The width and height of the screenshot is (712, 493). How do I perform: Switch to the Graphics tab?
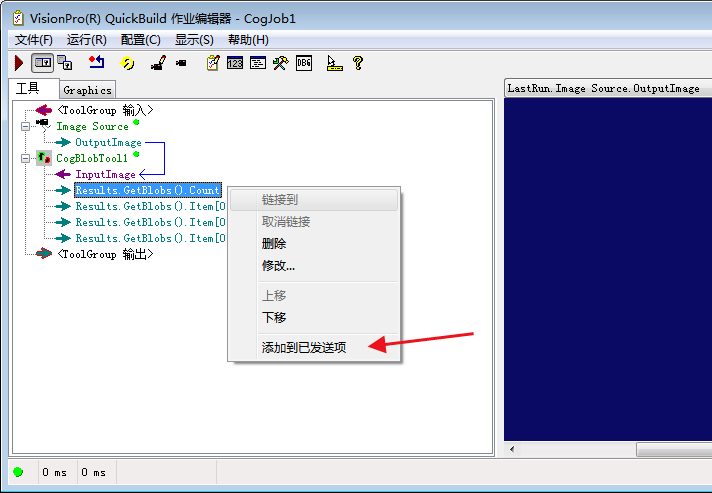(x=87, y=90)
